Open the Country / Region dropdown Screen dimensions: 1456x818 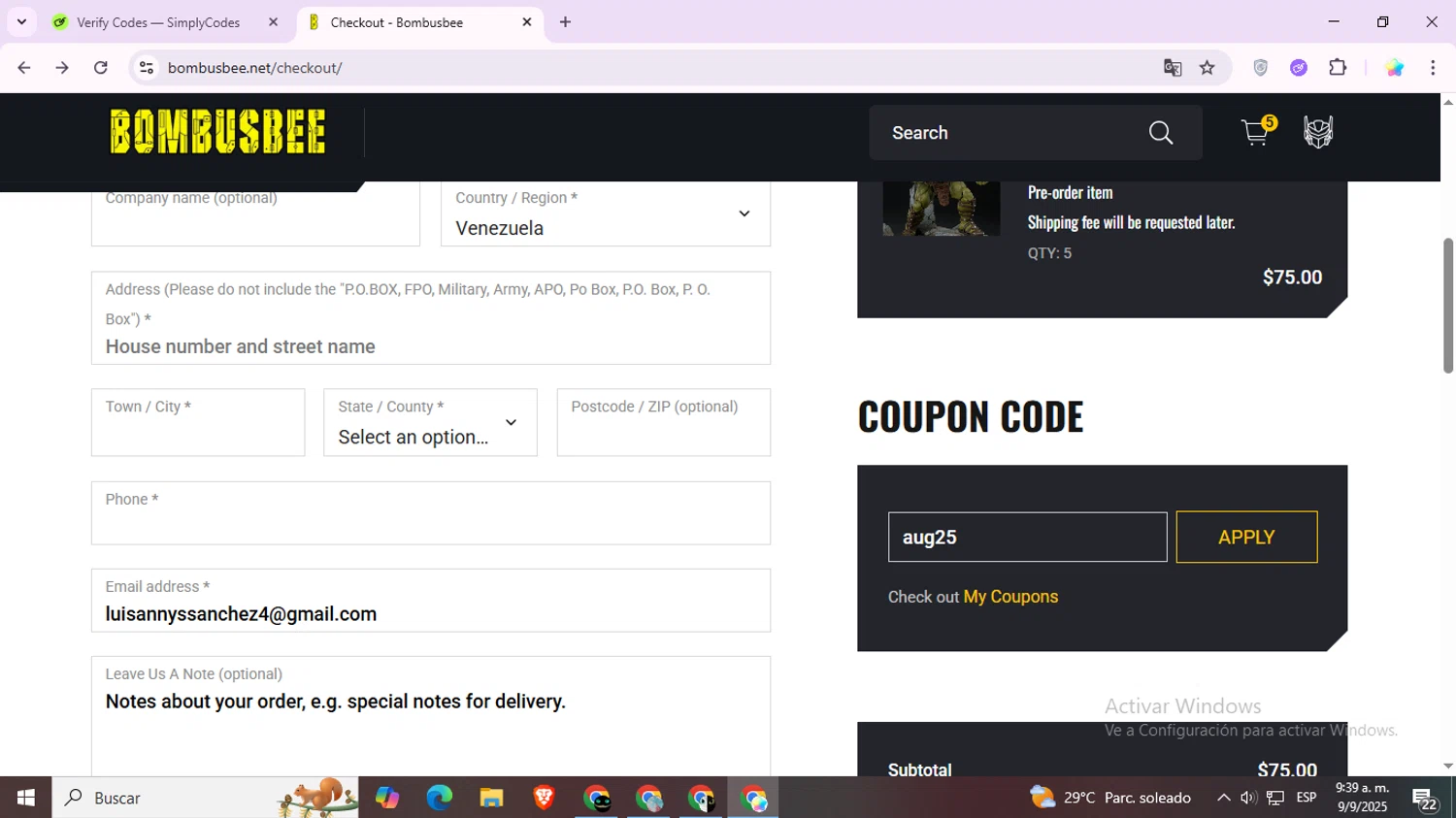click(606, 213)
